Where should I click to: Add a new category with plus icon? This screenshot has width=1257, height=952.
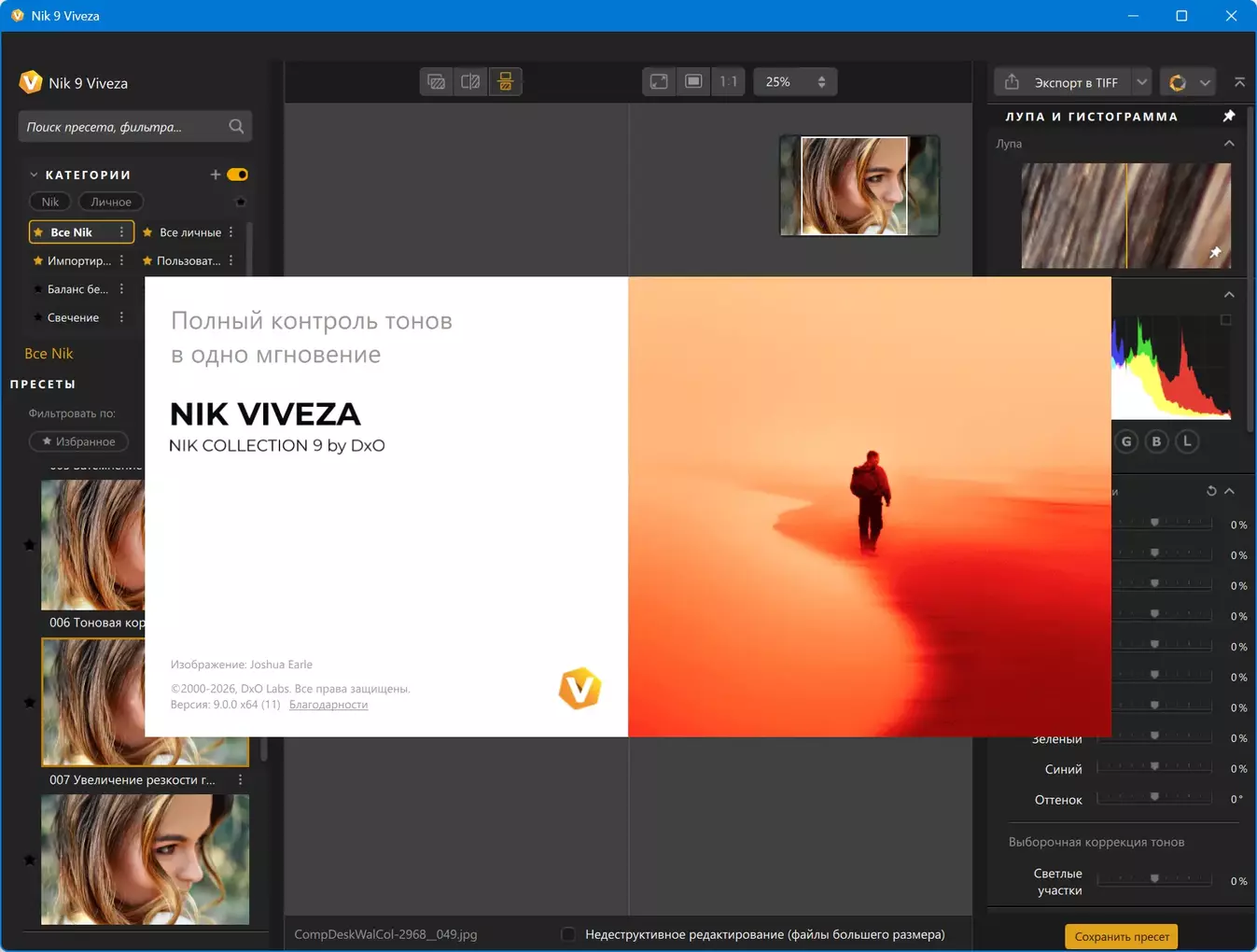216,175
